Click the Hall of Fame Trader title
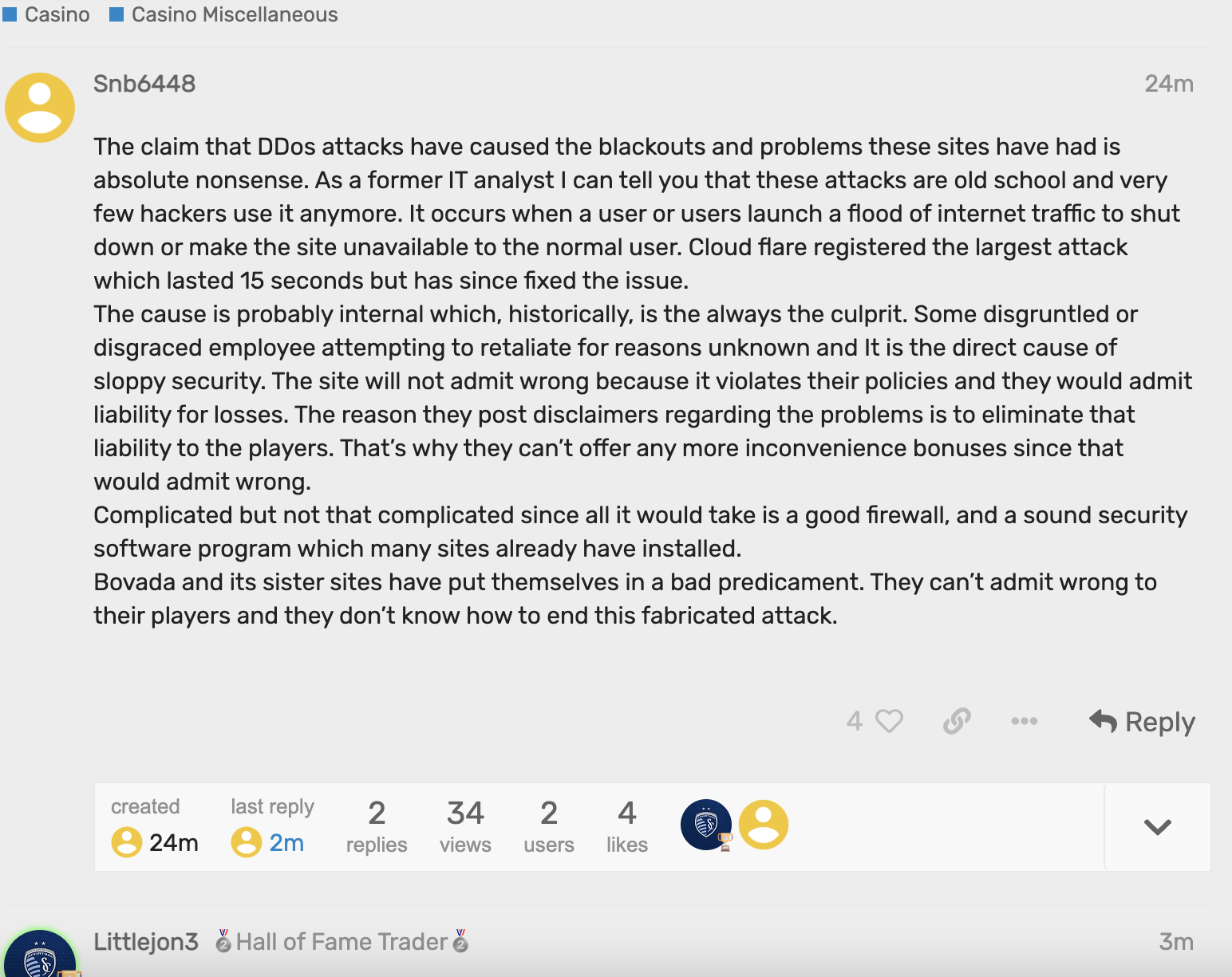Image resolution: width=1232 pixels, height=977 pixels. point(342,942)
